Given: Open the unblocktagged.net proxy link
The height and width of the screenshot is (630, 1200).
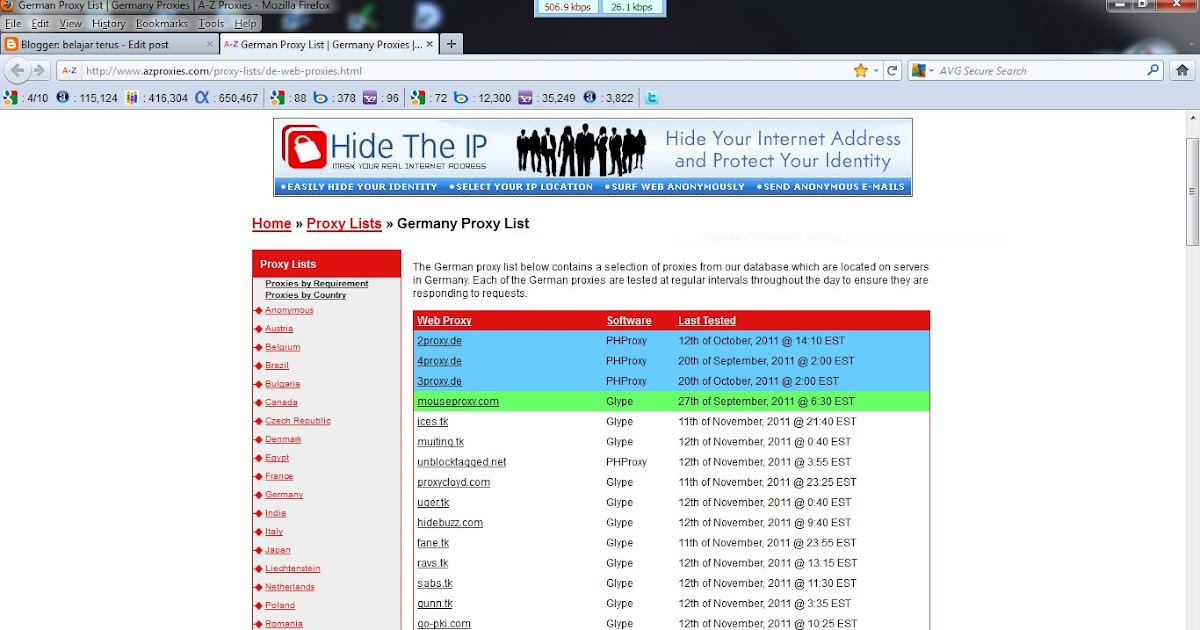Looking at the screenshot, I should [x=462, y=462].
